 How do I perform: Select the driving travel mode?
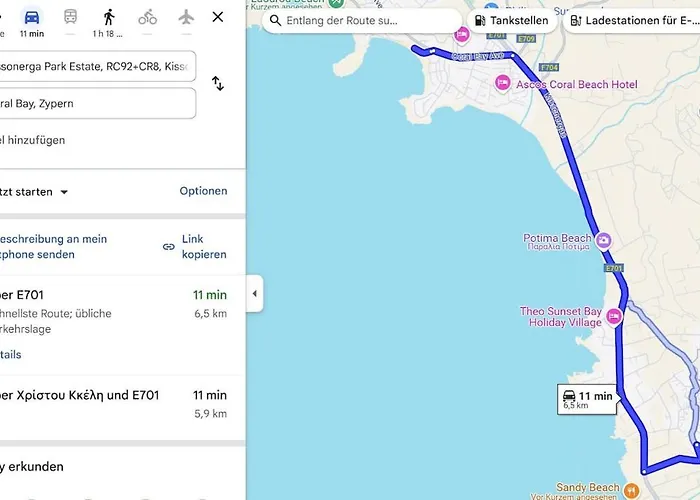32,18
